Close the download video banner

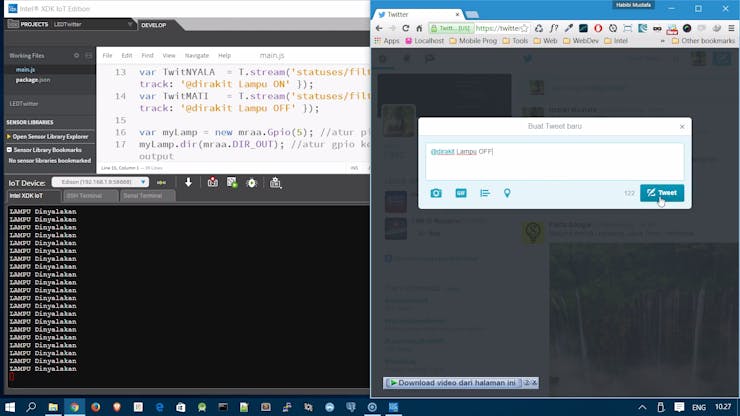click(534, 383)
